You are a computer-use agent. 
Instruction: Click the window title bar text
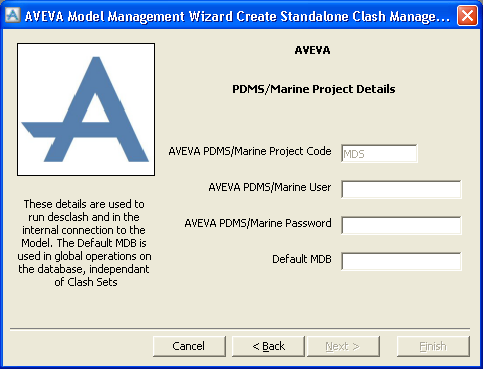(237, 16)
